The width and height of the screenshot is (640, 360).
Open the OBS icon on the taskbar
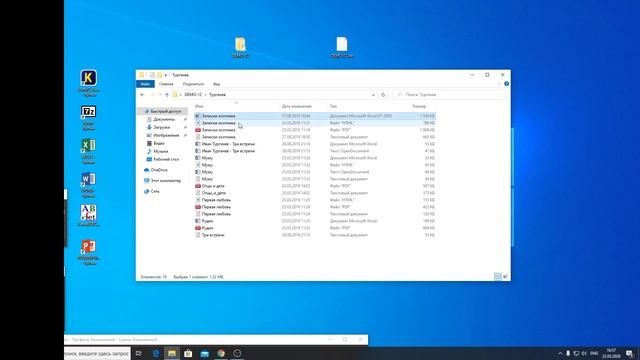coord(237,353)
